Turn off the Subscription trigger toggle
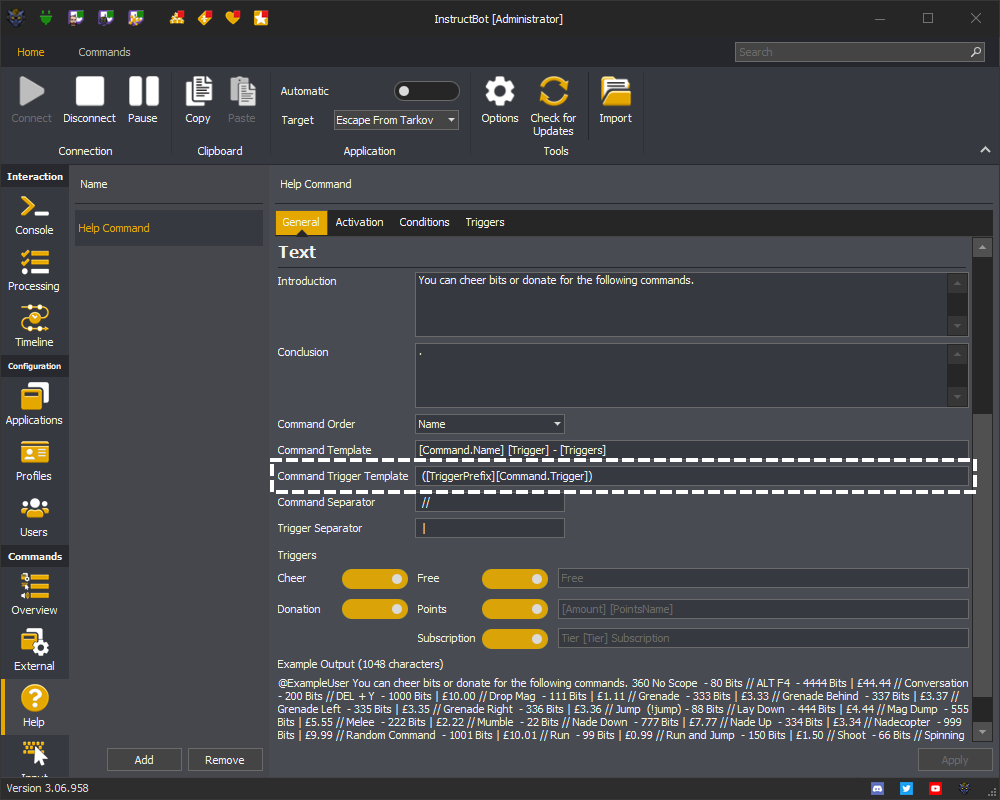This screenshot has height=800, width=1000. click(x=515, y=638)
